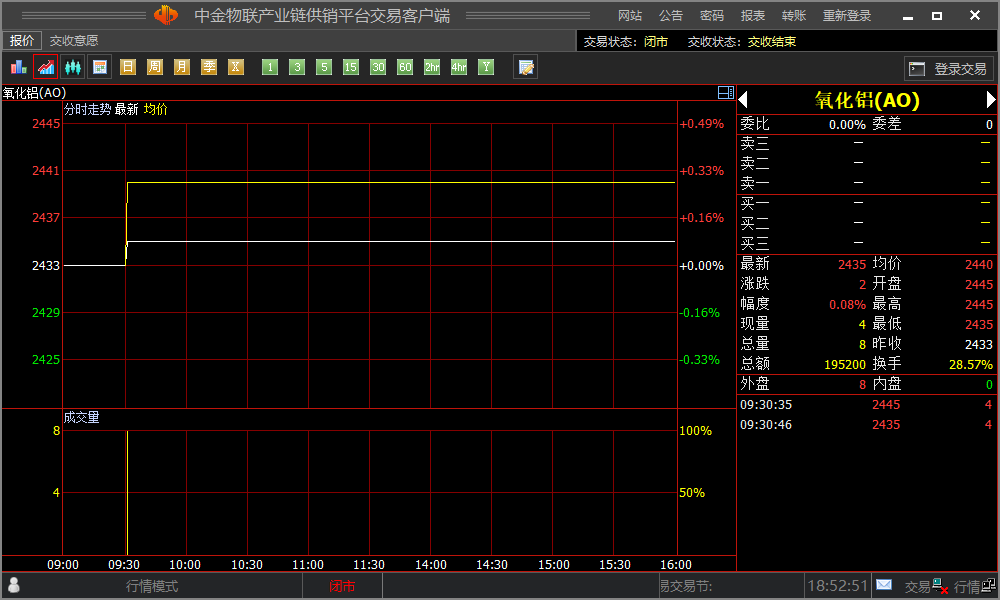Select 5-minute period button

pos(324,67)
